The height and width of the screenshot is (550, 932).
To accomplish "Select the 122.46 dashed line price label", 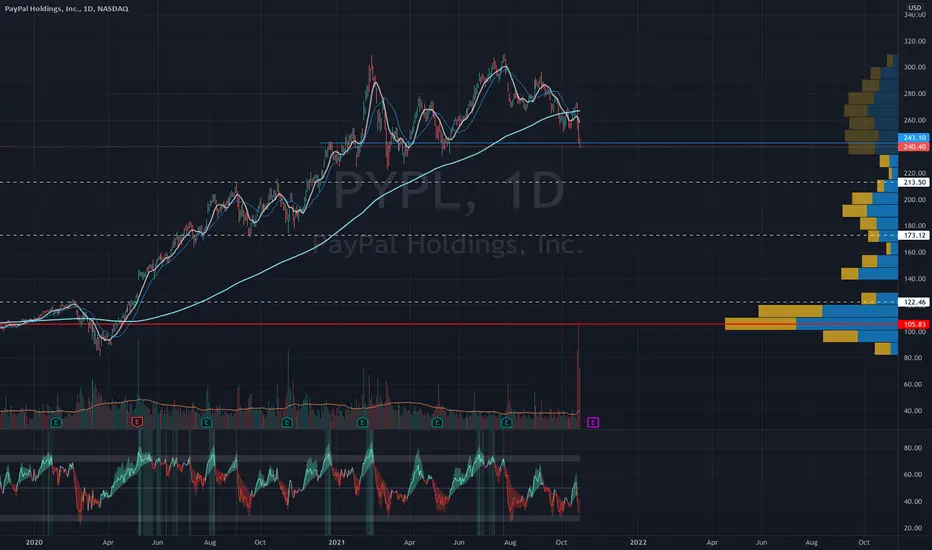I will point(914,302).
